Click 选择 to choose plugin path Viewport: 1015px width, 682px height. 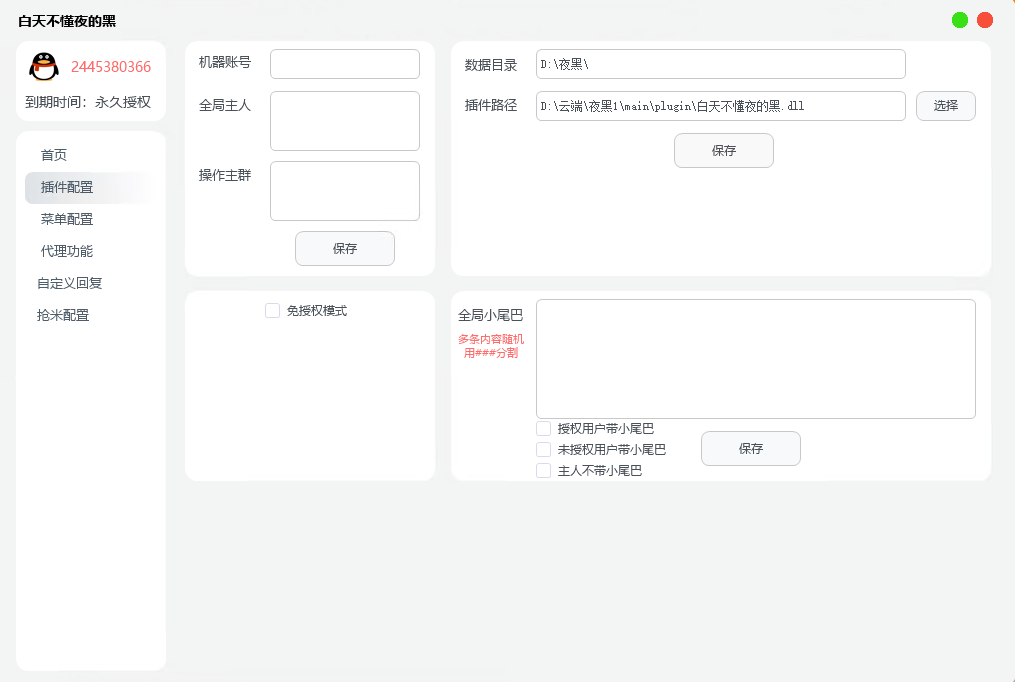tap(944, 105)
